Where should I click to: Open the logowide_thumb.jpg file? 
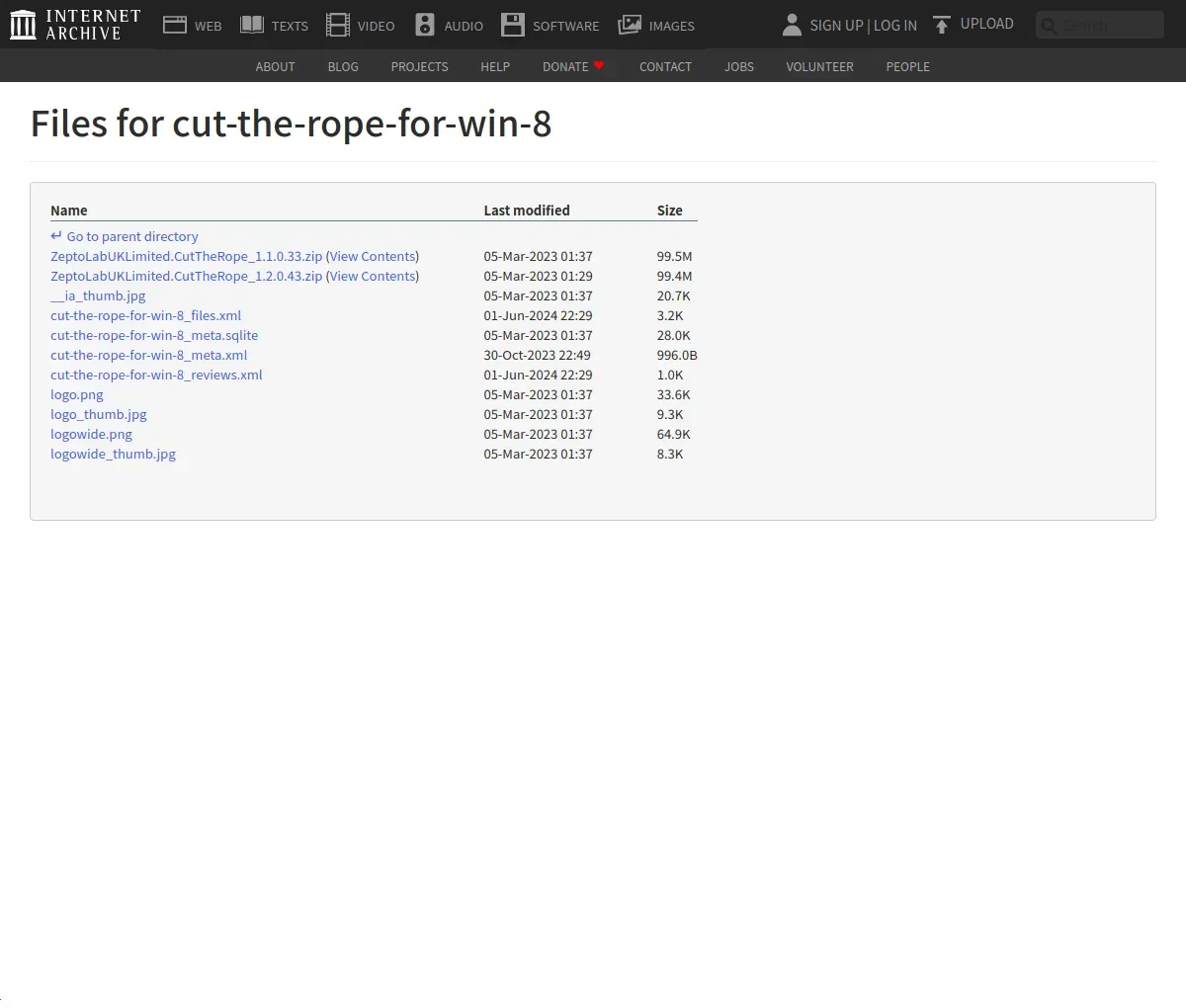(x=113, y=454)
